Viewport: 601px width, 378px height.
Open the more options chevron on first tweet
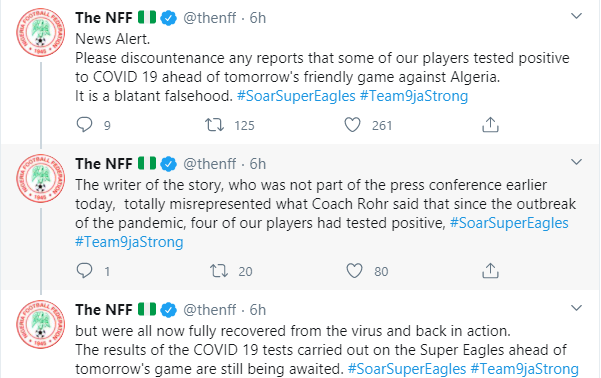pos(576,16)
